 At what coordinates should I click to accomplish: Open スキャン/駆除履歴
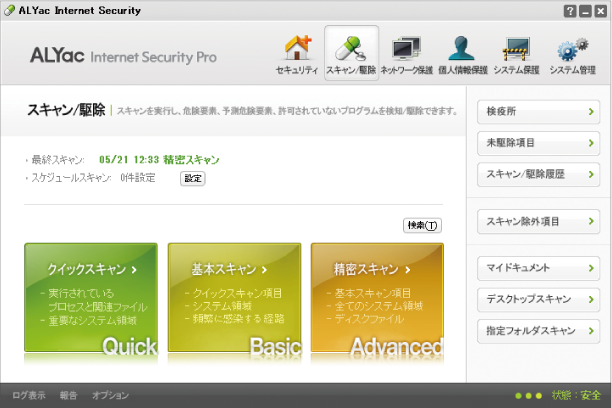(538, 174)
